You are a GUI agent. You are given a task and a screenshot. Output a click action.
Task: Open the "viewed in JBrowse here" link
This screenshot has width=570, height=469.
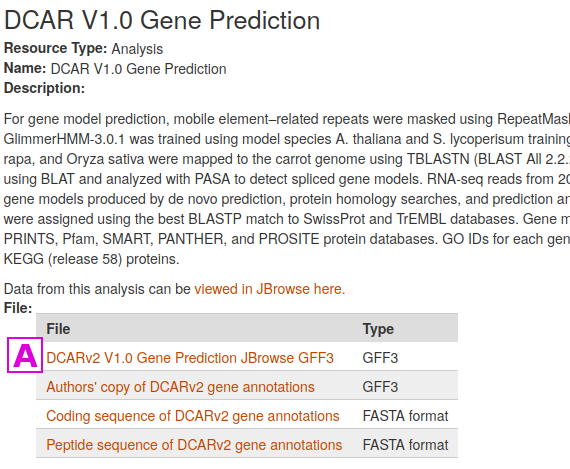[x=270, y=289]
